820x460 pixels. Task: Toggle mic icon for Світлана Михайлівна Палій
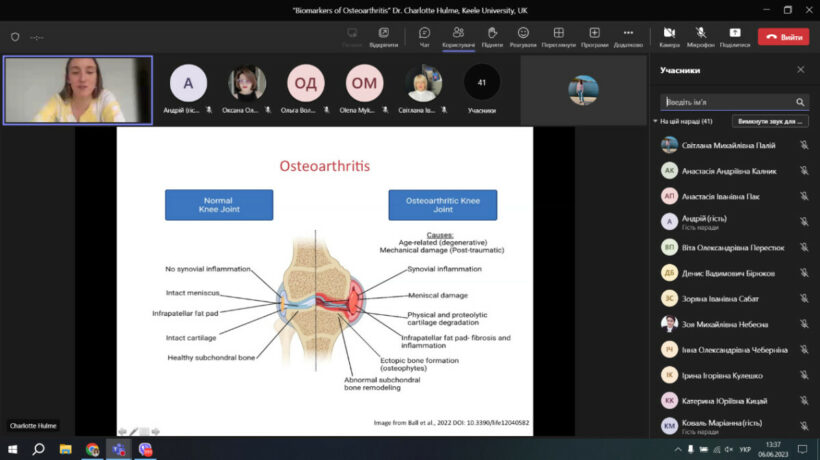coord(803,145)
